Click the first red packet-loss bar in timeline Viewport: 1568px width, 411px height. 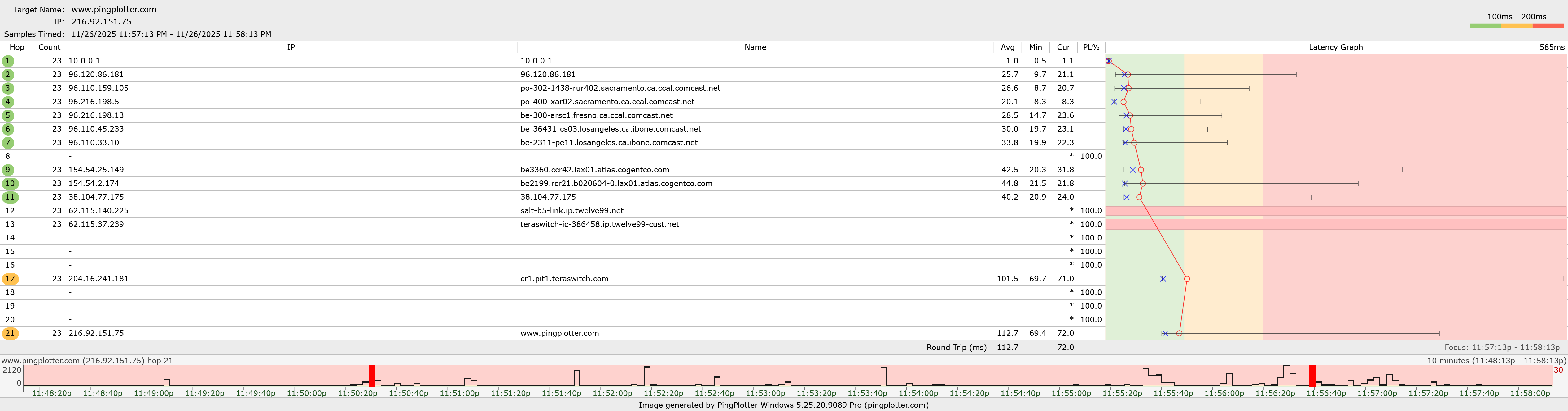click(372, 375)
